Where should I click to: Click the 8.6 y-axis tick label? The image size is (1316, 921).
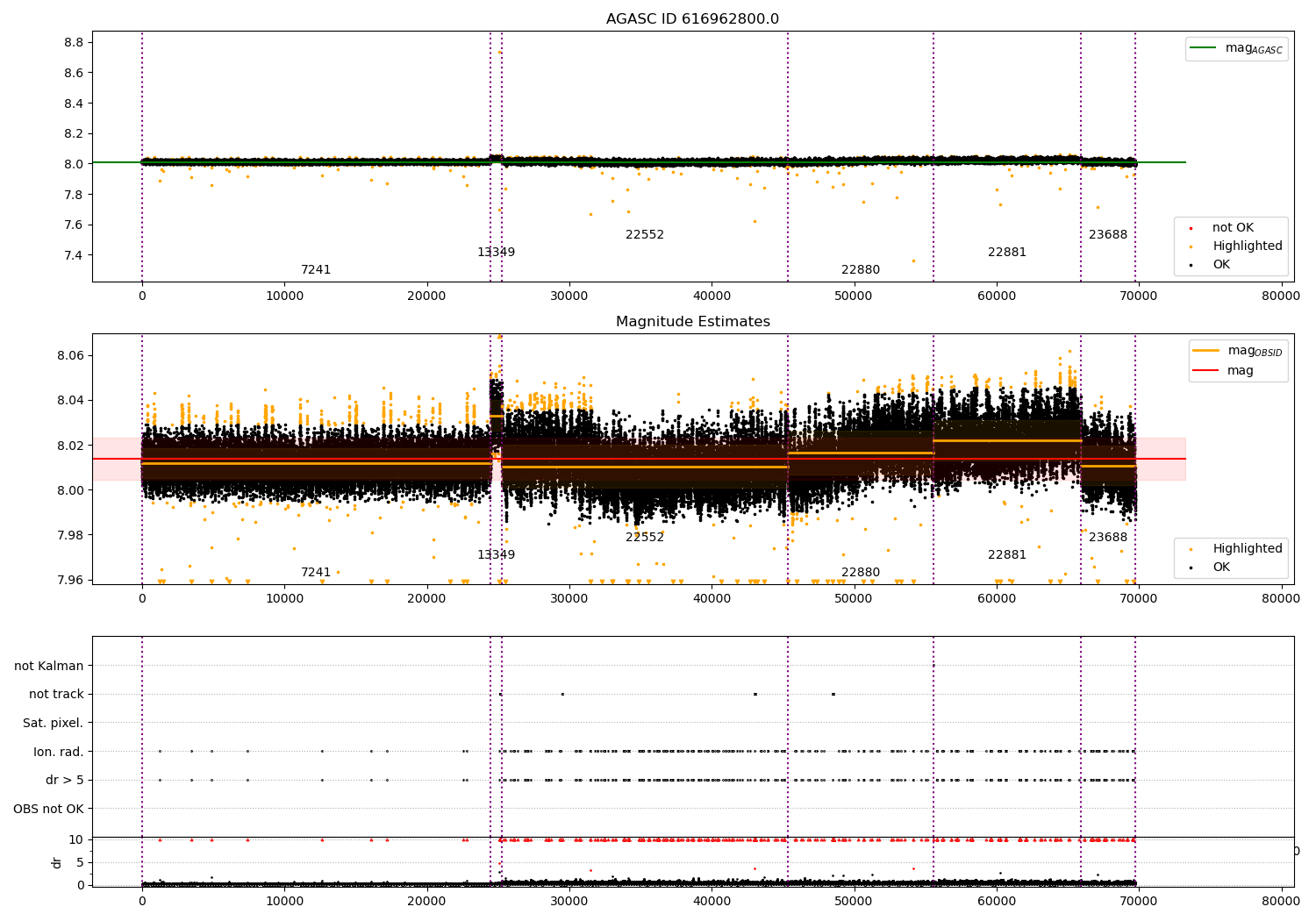click(74, 73)
